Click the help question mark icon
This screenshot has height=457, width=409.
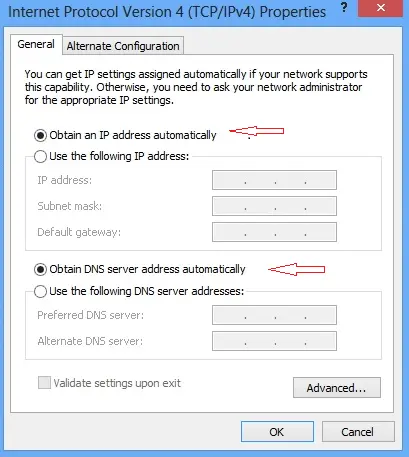[344, 8]
